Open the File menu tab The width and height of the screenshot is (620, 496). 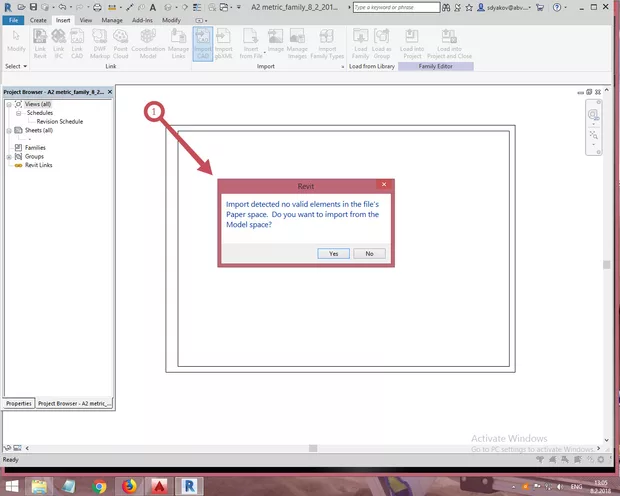(13, 19)
